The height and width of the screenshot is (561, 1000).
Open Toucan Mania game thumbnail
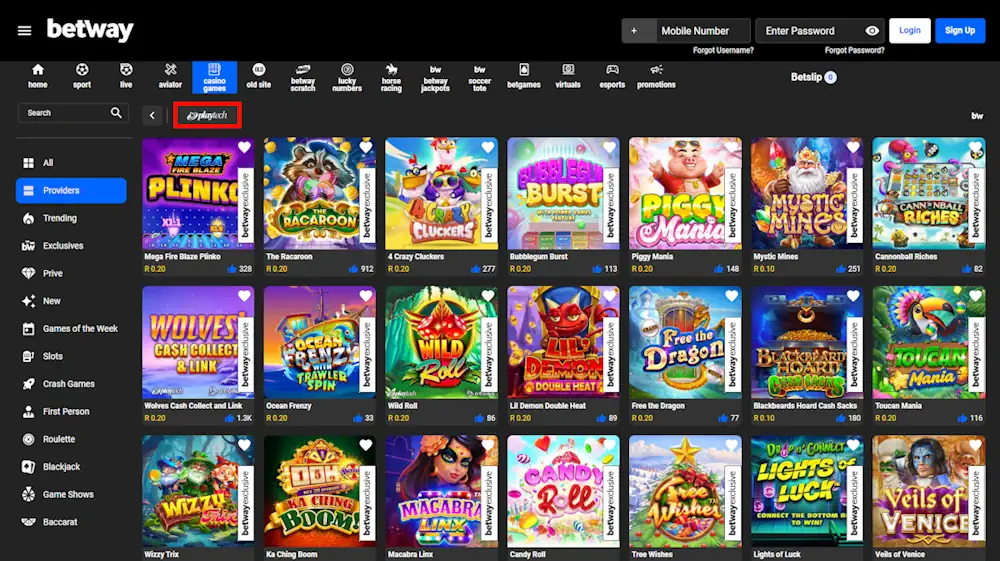pyautogui.click(x=929, y=342)
